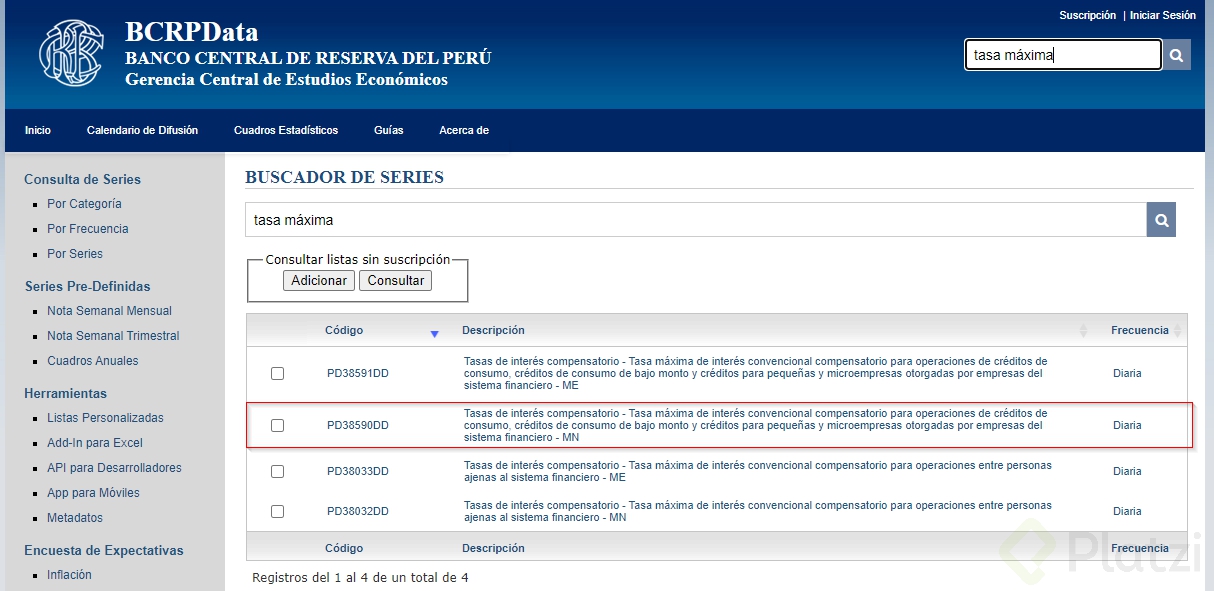This screenshot has width=1214, height=591.
Task: Select the checkbox for the highlighted PD38590DD row
Action: tap(277, 424)
